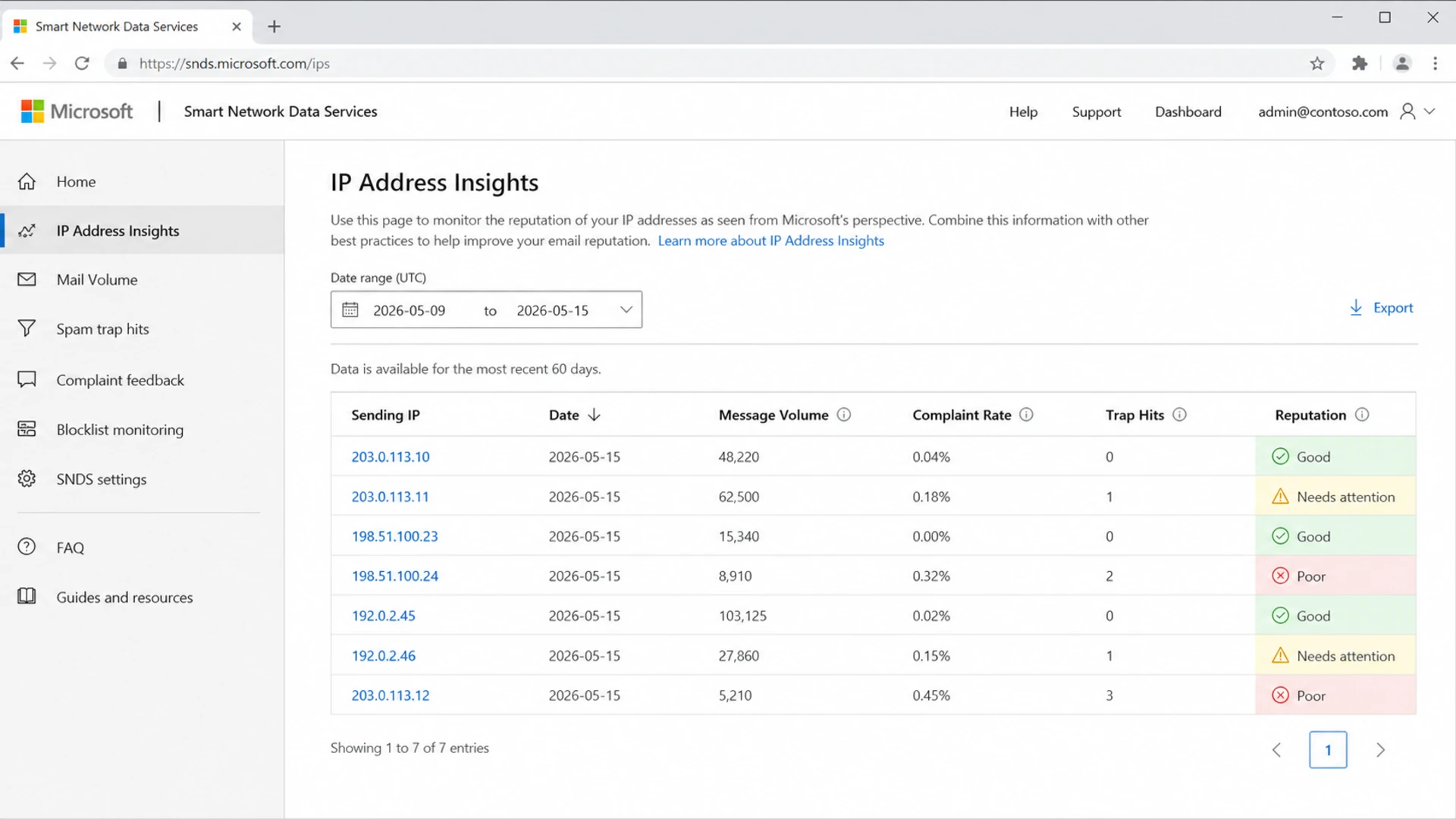Expand the account menu chevron
The width and height of the screenshot is (1456, 819).
(x=1429, y=111)
